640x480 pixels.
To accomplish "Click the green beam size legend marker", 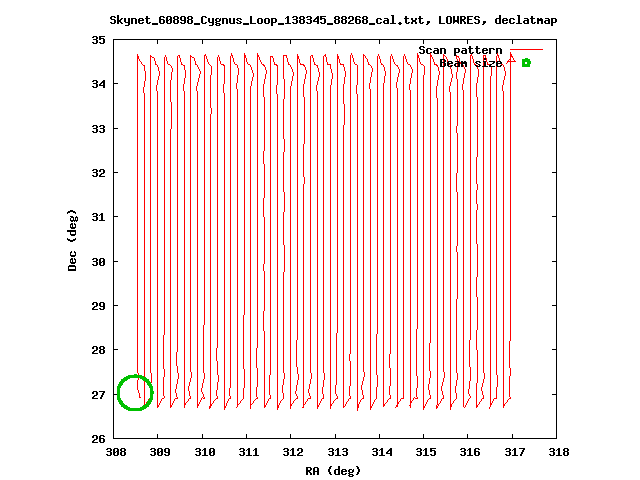I will 526,63.
